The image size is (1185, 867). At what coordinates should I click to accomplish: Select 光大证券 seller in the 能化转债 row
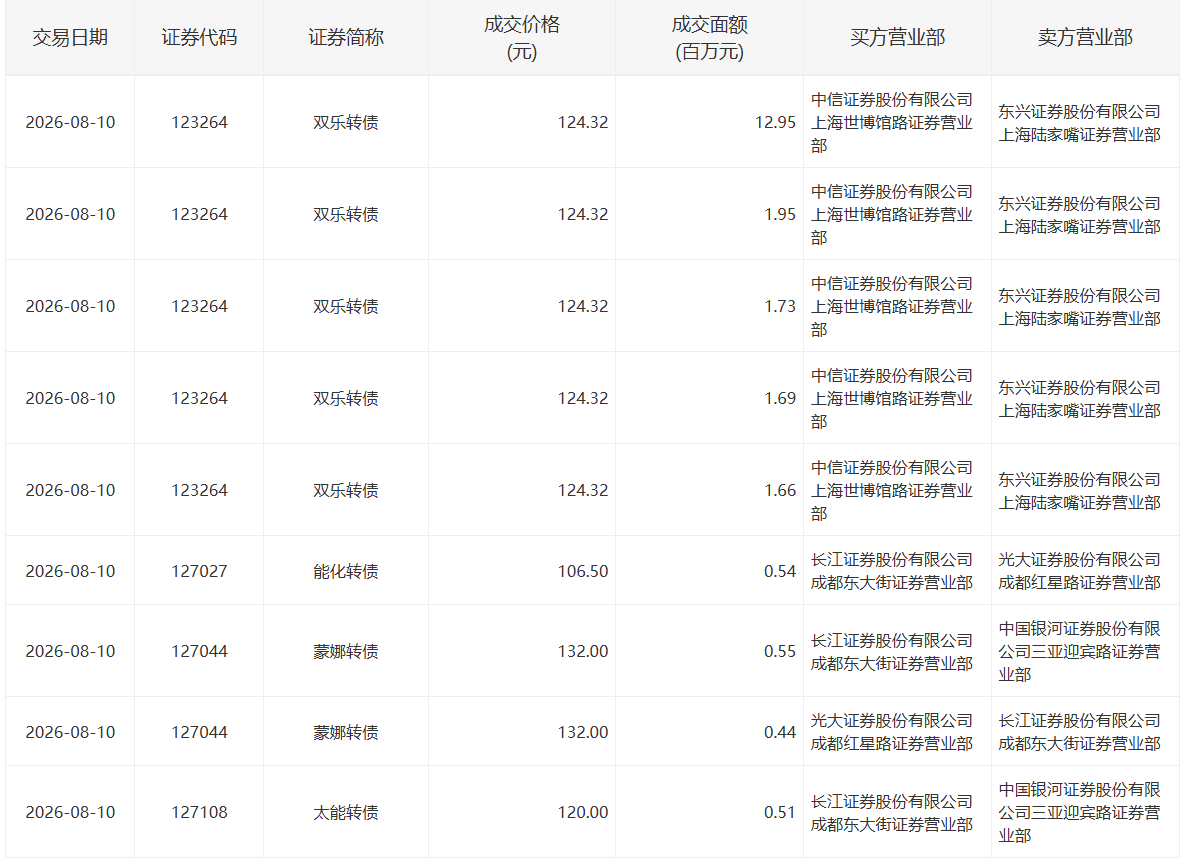click(x=1079, y=571)
